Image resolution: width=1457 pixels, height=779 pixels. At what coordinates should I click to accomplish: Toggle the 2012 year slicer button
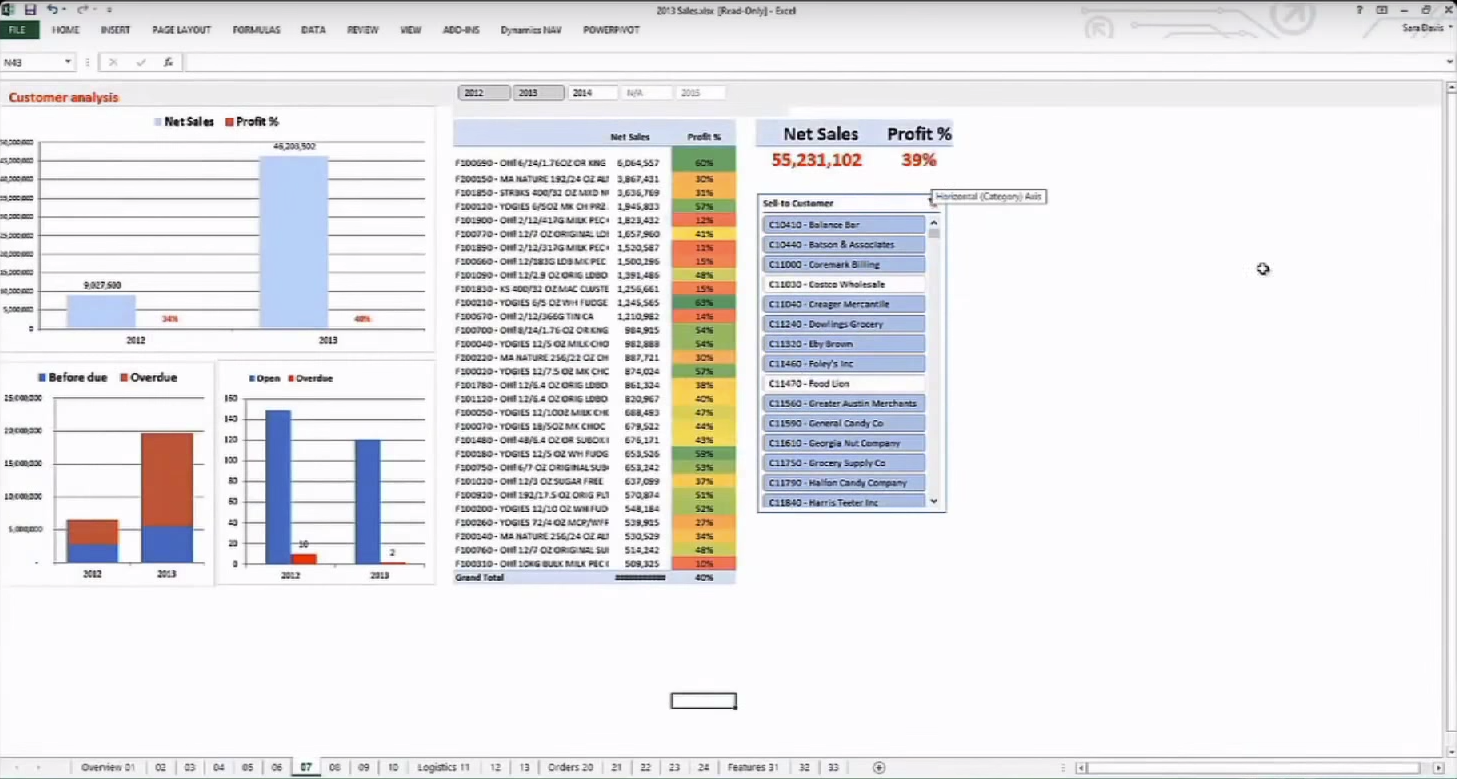coord(484,93)
